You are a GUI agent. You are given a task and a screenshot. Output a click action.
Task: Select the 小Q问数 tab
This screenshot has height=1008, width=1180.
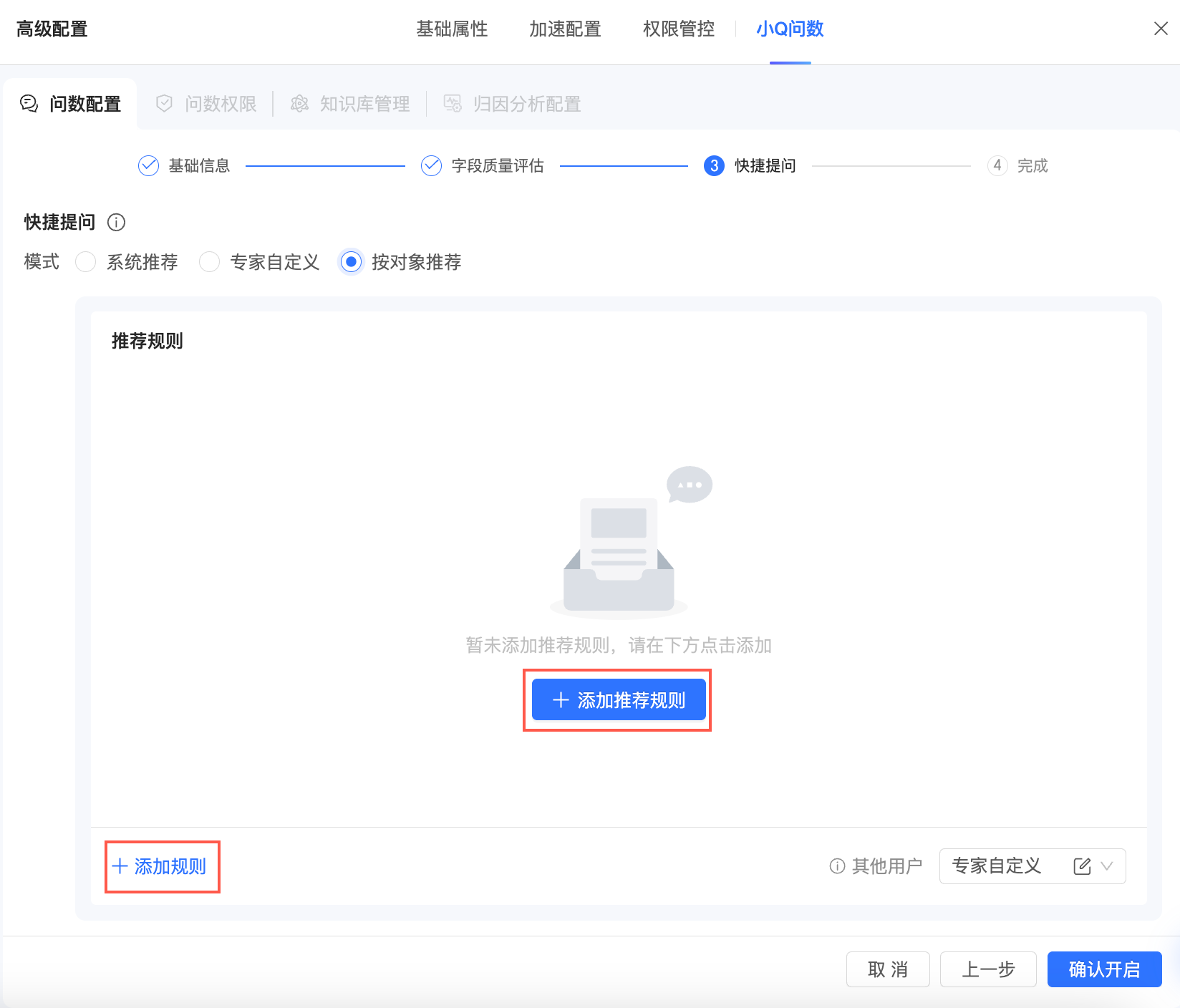point(790,29)
